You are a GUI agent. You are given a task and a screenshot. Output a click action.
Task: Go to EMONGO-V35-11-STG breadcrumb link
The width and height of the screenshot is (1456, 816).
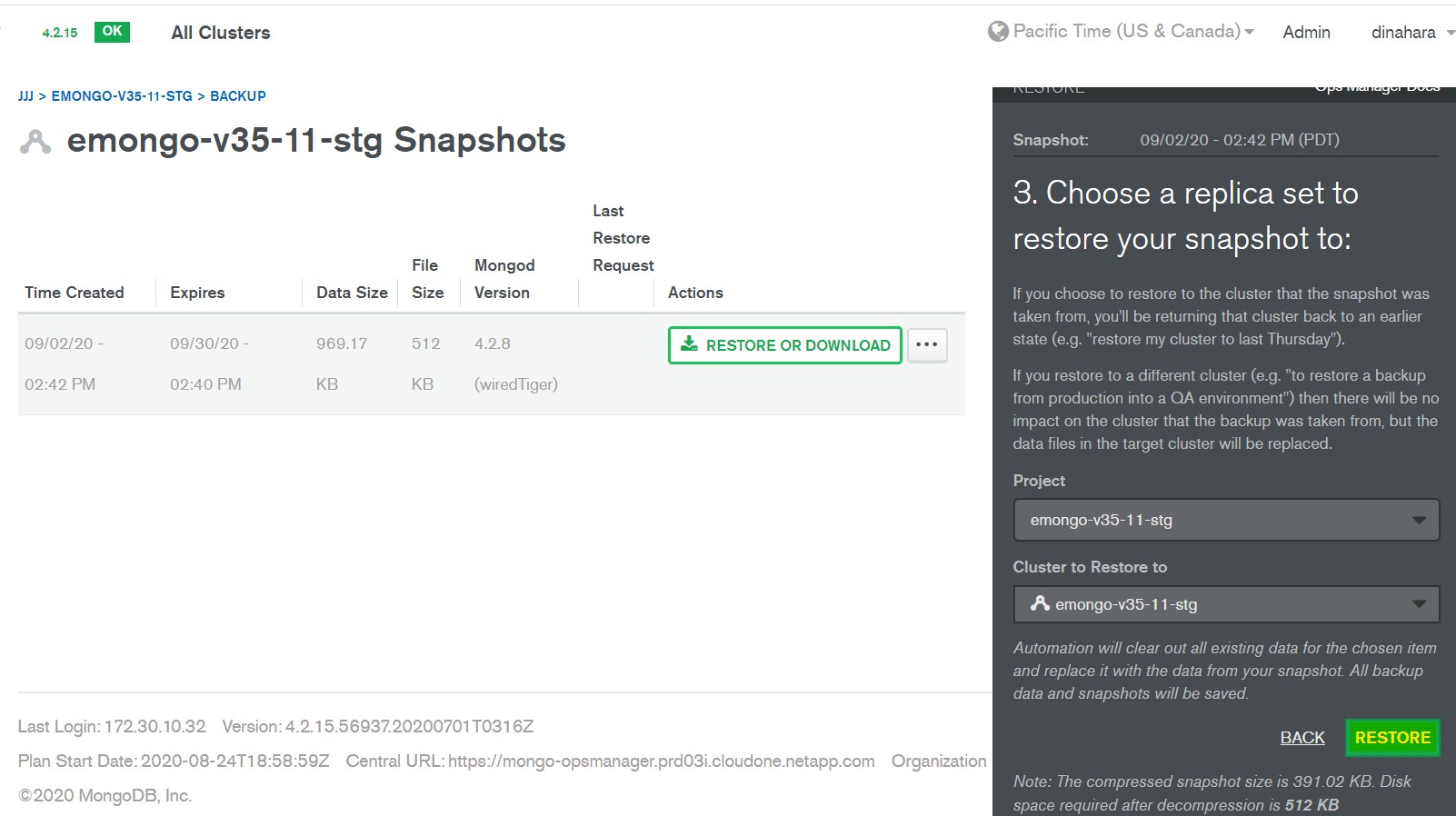(122, 96)
